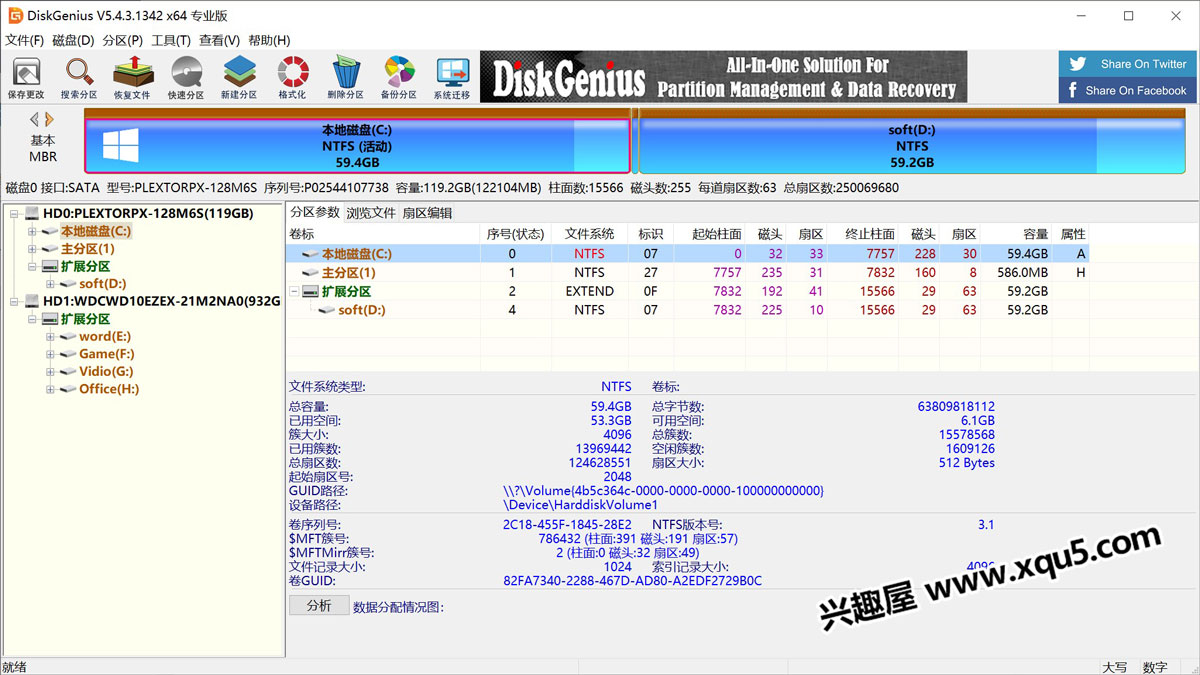1200x675 pixels.
Task: Expand Vidio(G:) tree node
Action: click(x=50, y=372)
